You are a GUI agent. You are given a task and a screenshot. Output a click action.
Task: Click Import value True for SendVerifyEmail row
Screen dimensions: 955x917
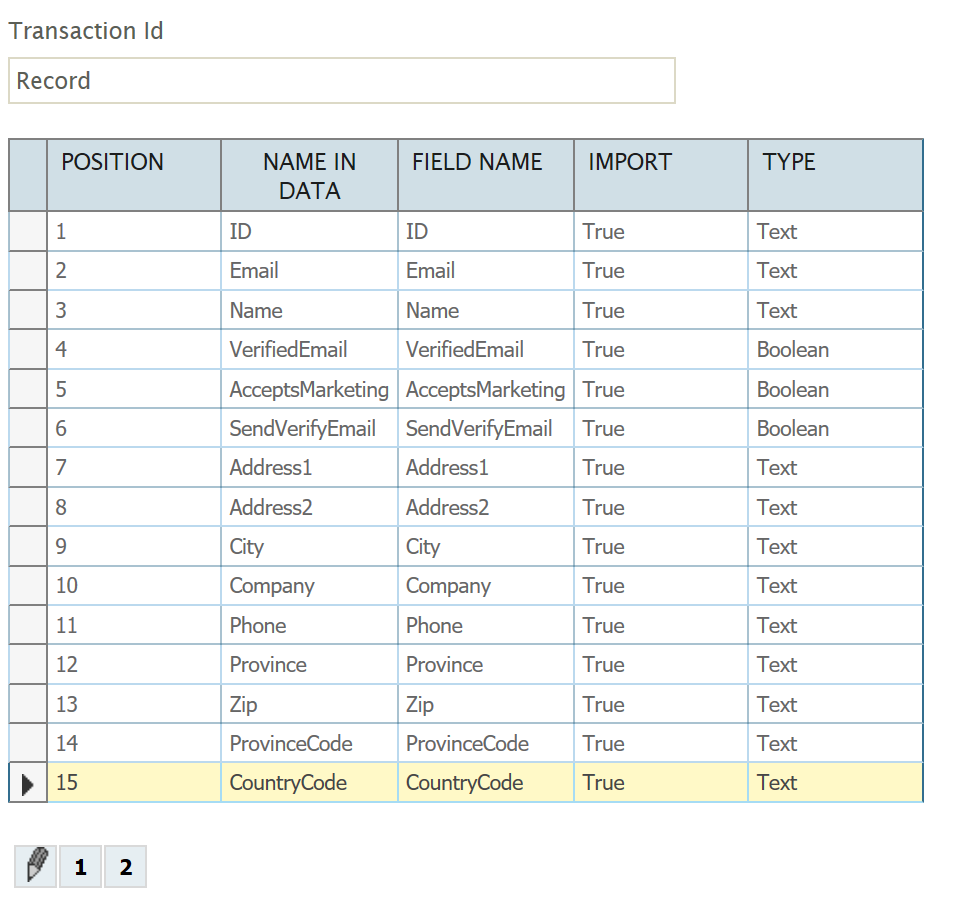click(603, 429)
